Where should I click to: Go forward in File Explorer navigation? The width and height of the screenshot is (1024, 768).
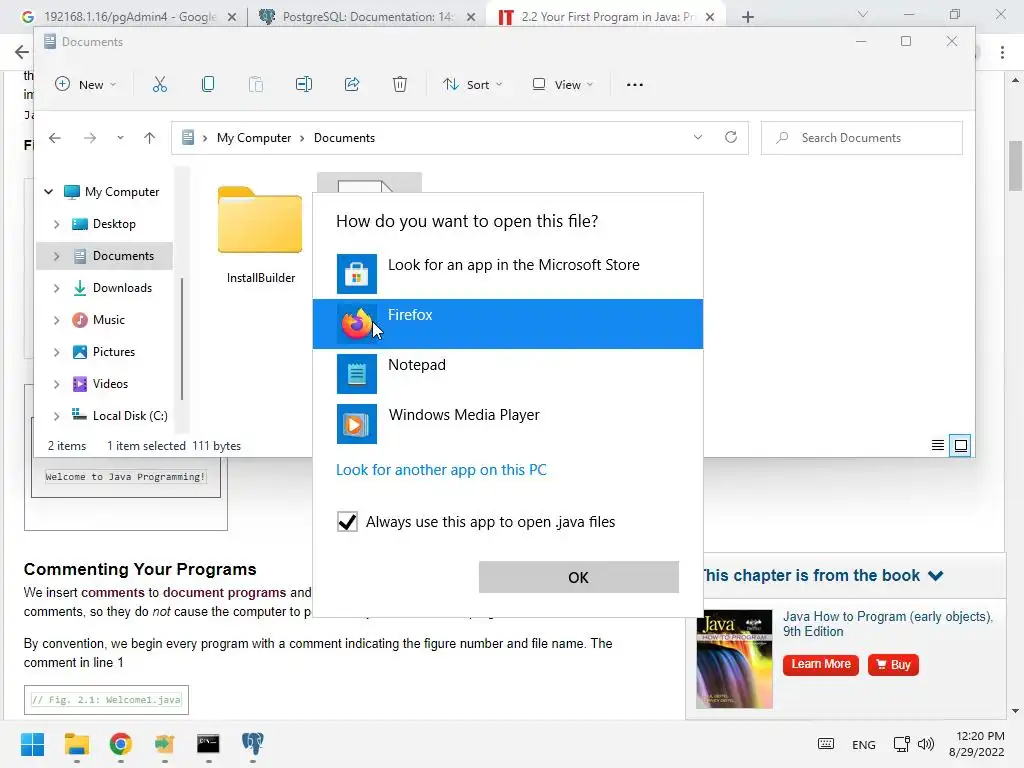click(90, 138)
